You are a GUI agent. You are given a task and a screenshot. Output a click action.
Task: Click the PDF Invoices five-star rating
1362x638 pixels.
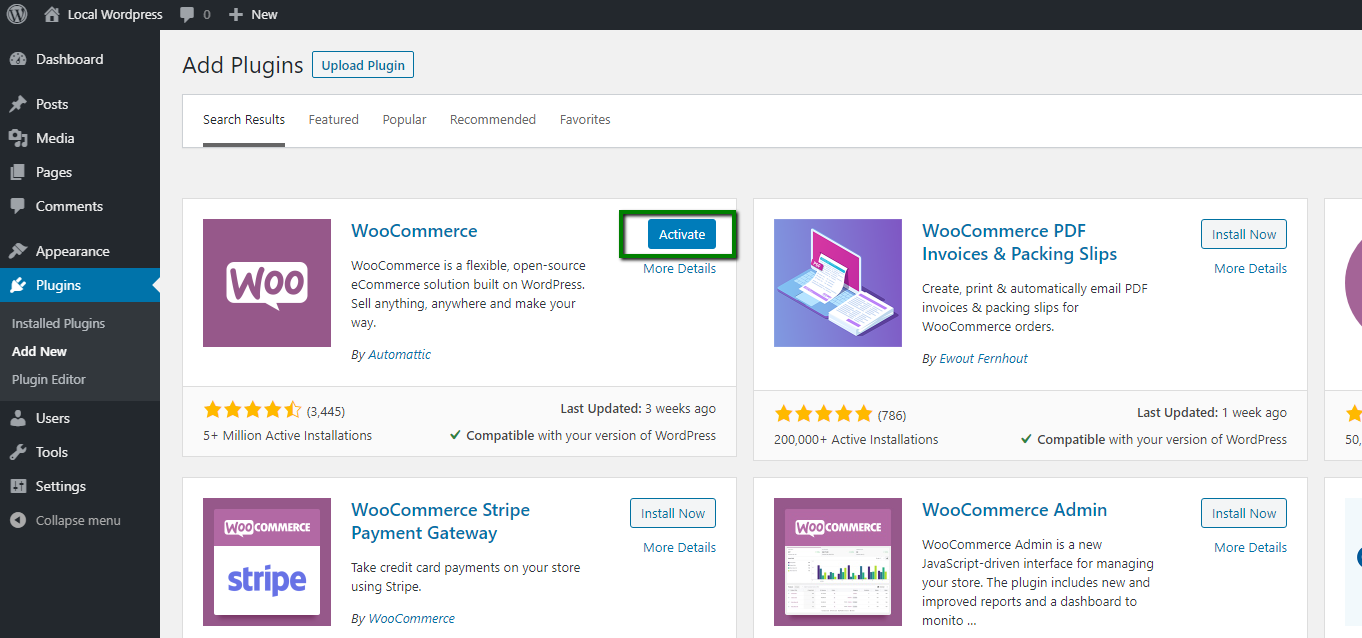(823, 414)
